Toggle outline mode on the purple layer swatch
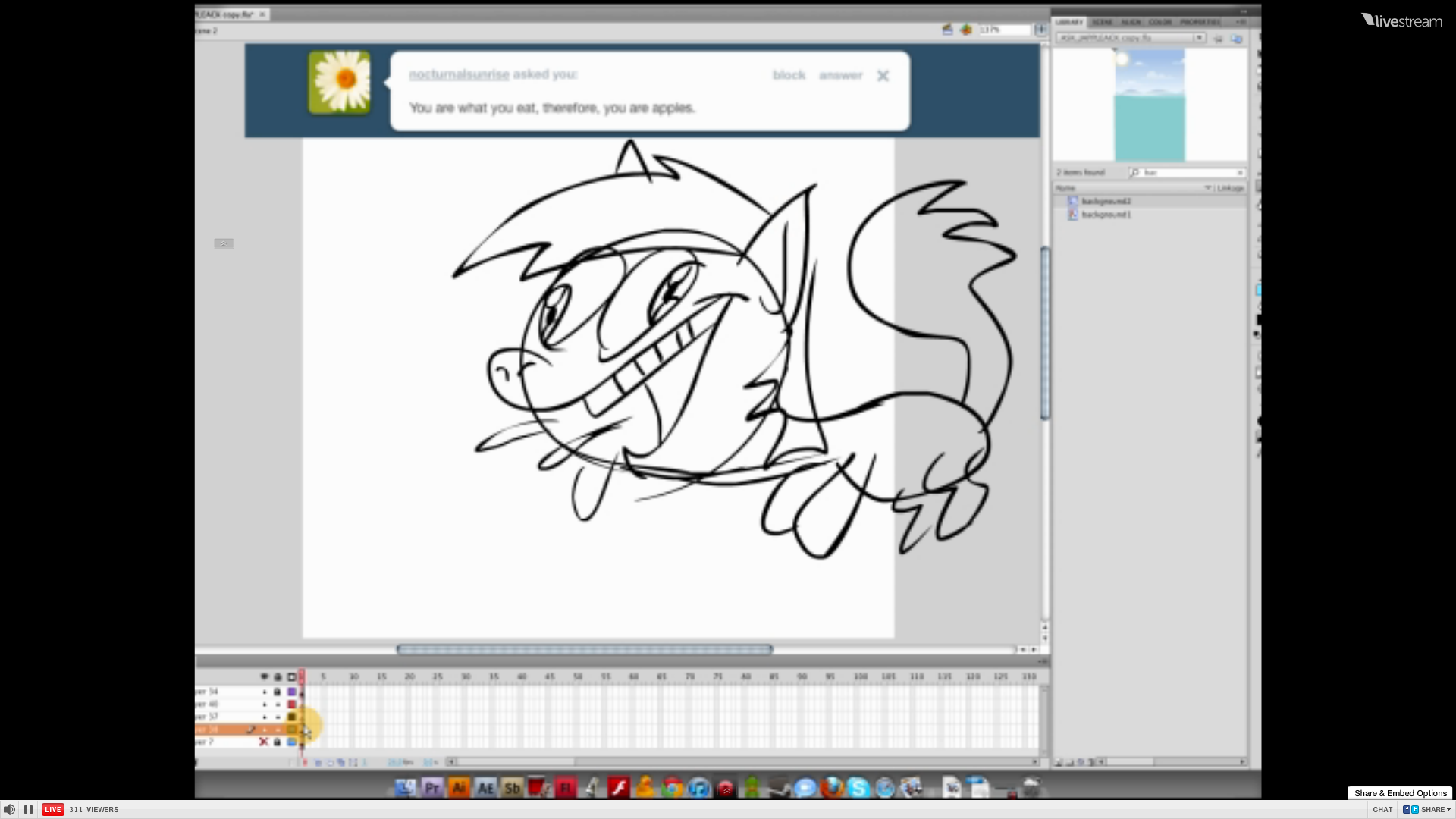 [x=291, y=692]
